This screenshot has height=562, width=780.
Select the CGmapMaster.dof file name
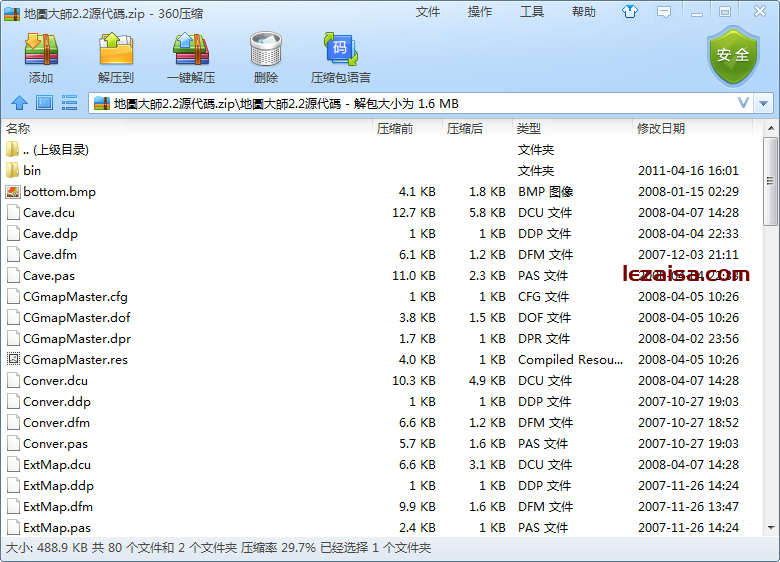click(77, 317)
